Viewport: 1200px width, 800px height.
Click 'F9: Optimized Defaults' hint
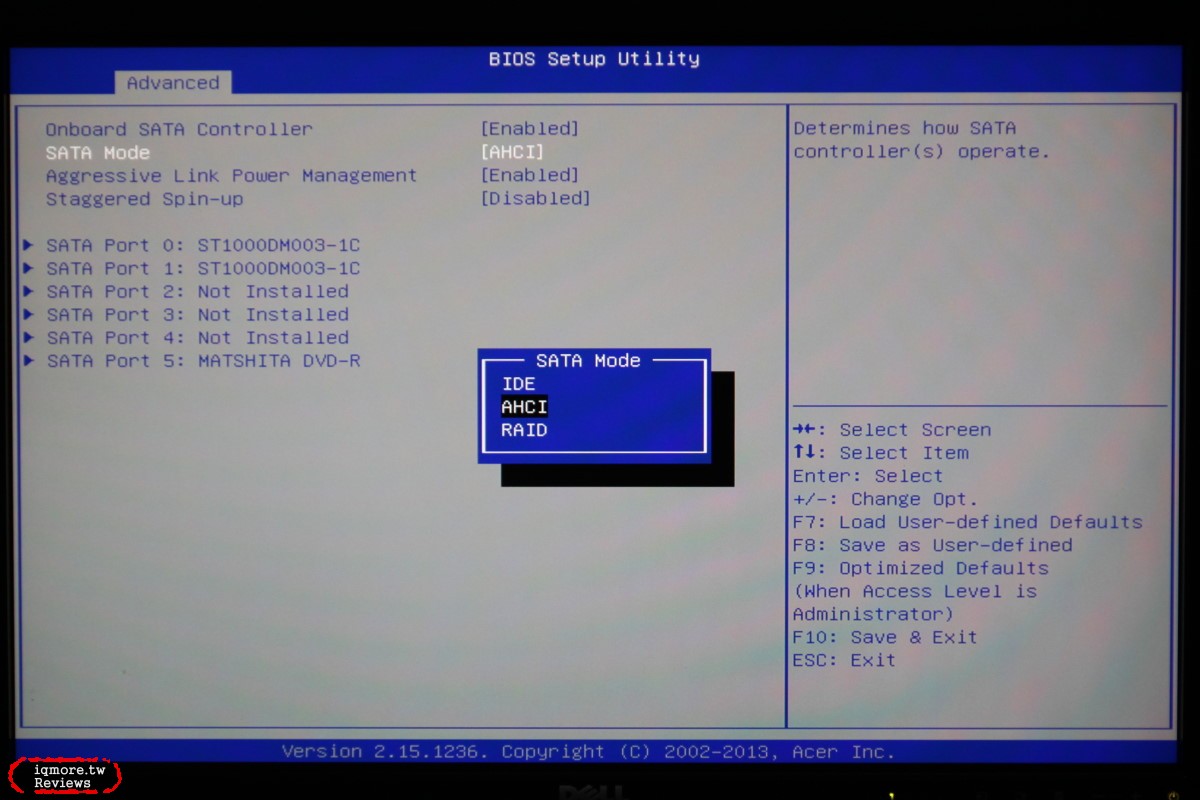tap(921, 568)
